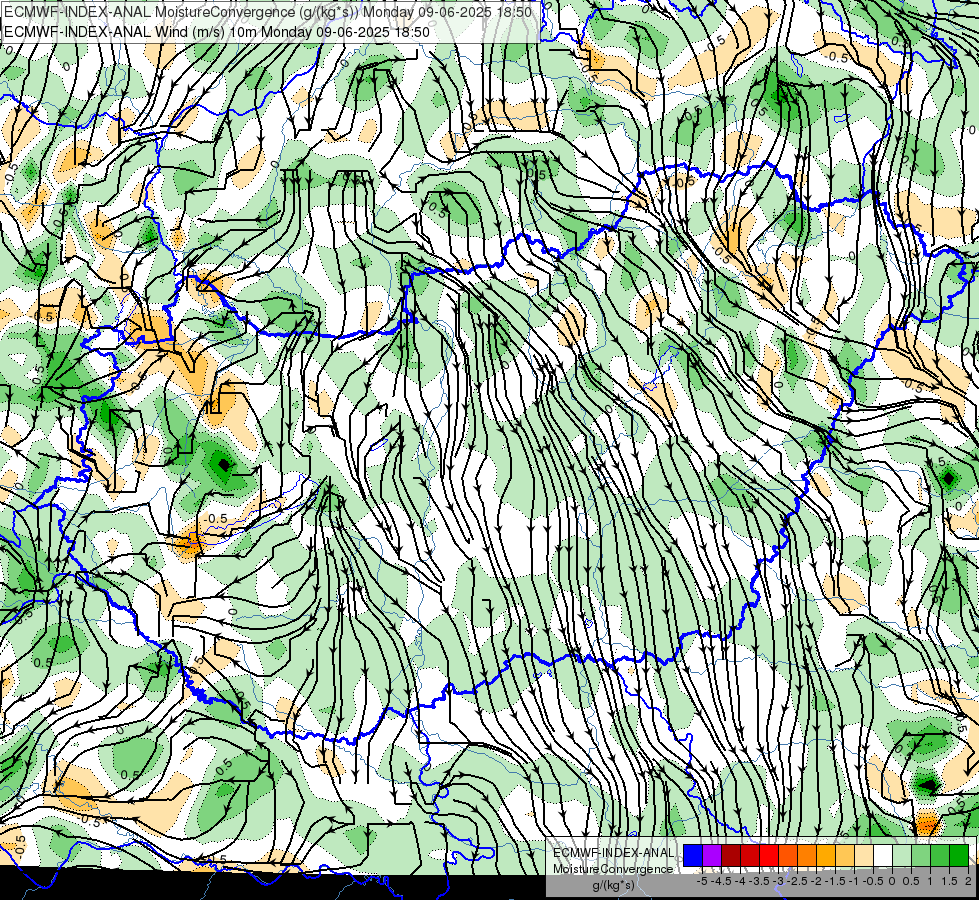Viewport: 979px width, 900px height.
Task: Click the -2 tick label on legend
Action: [817, 881]
